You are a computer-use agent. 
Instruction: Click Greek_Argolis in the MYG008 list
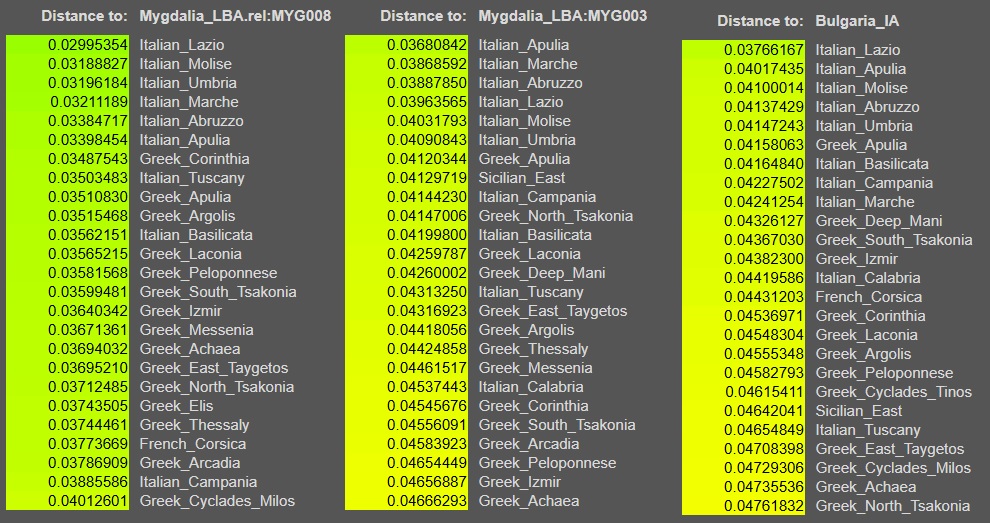187,216
